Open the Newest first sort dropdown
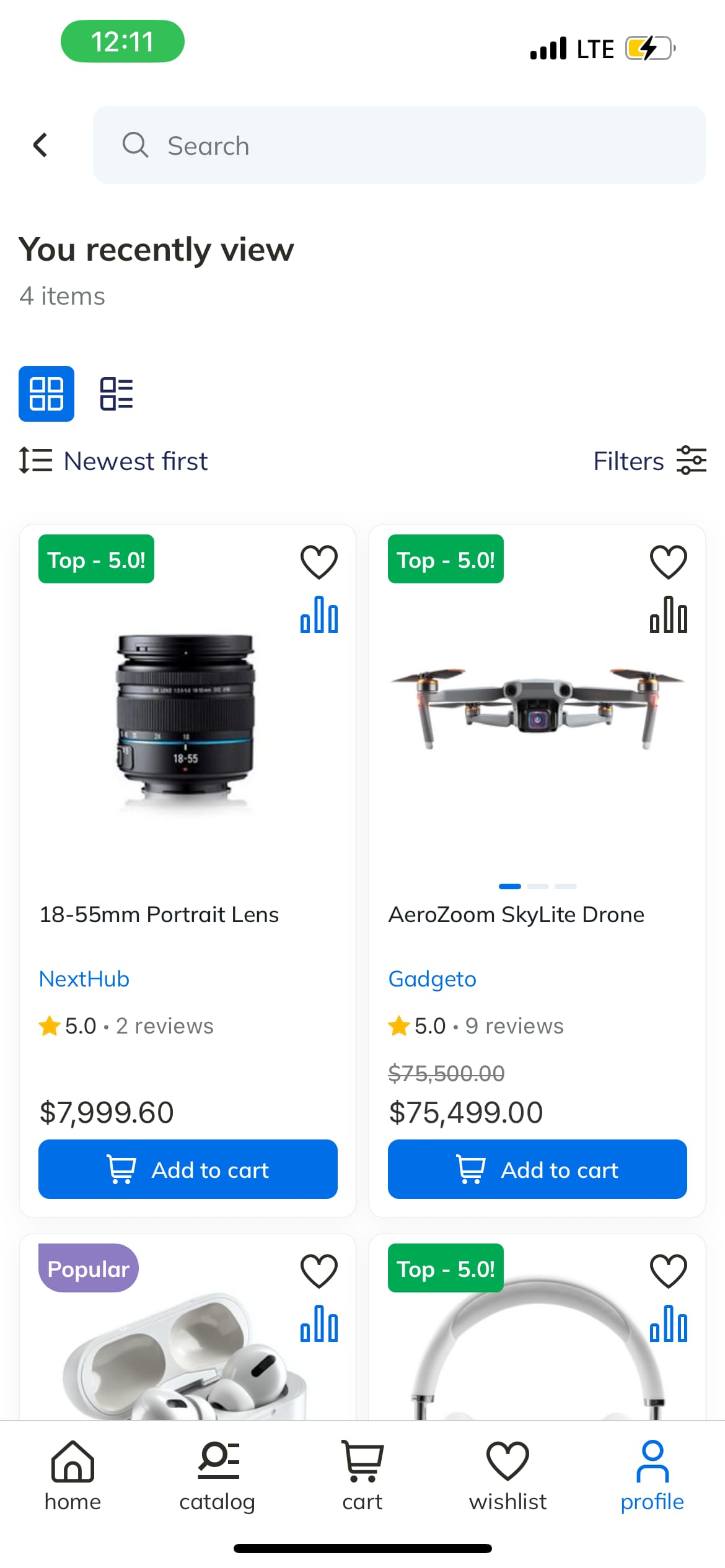725x1568 pixels. (x=114, y=461)
